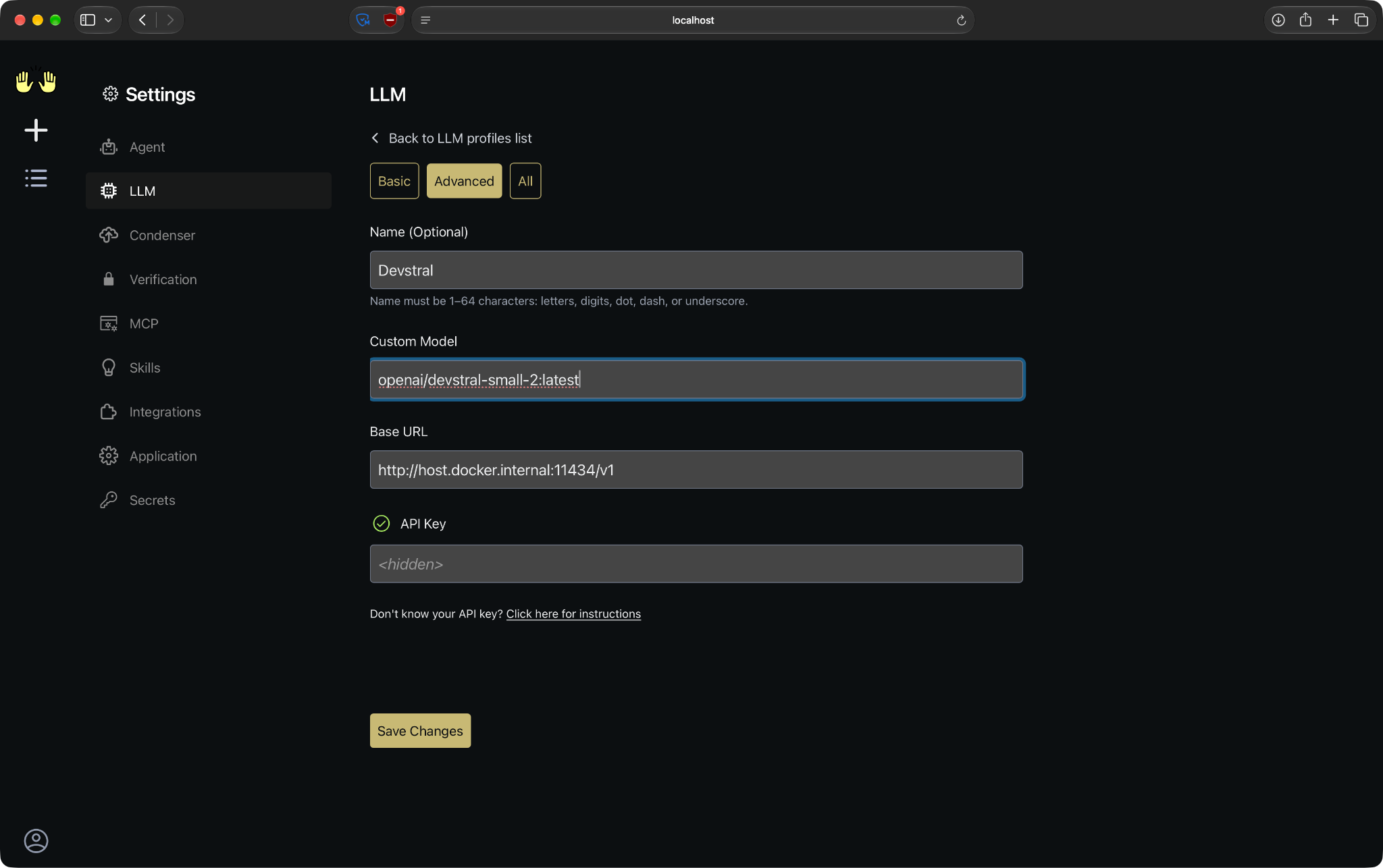The height and width of the screenshot is (868, 1383).
Task: Focus the Name (Optional) field
Action: [696, 270]
